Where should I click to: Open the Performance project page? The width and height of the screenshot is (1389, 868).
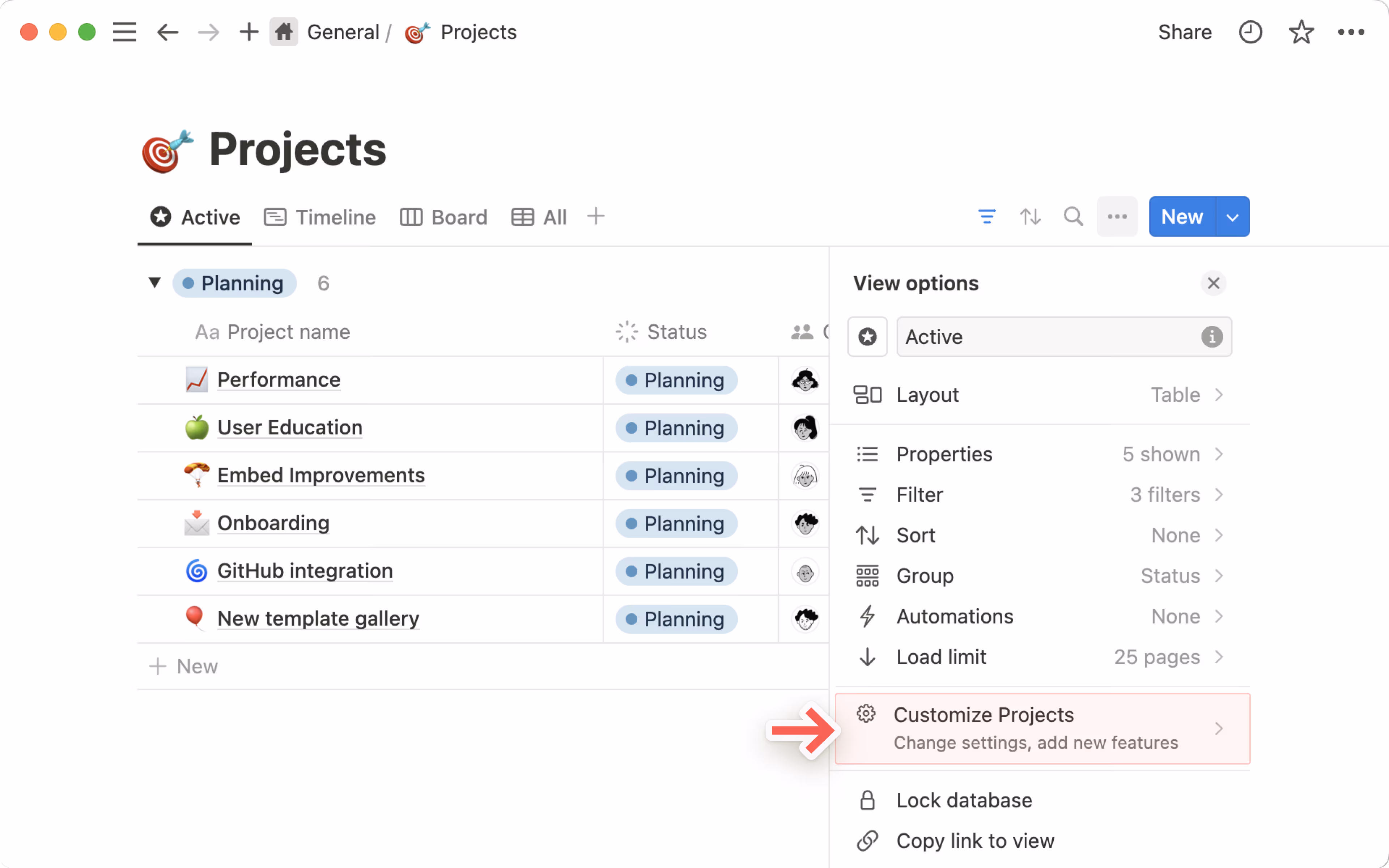point(279,379)
